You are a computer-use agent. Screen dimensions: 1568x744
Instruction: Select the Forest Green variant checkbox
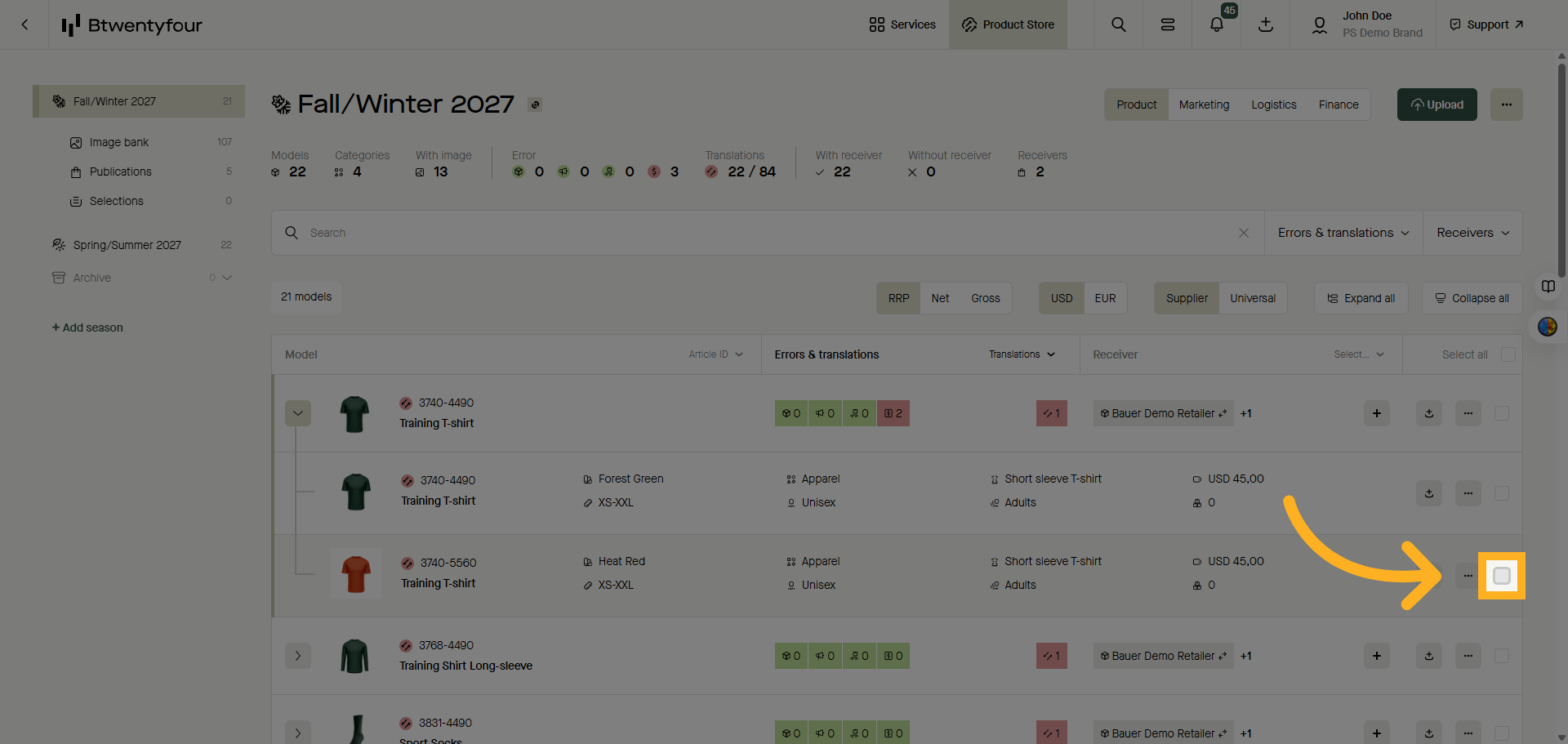coord(1502,493)
